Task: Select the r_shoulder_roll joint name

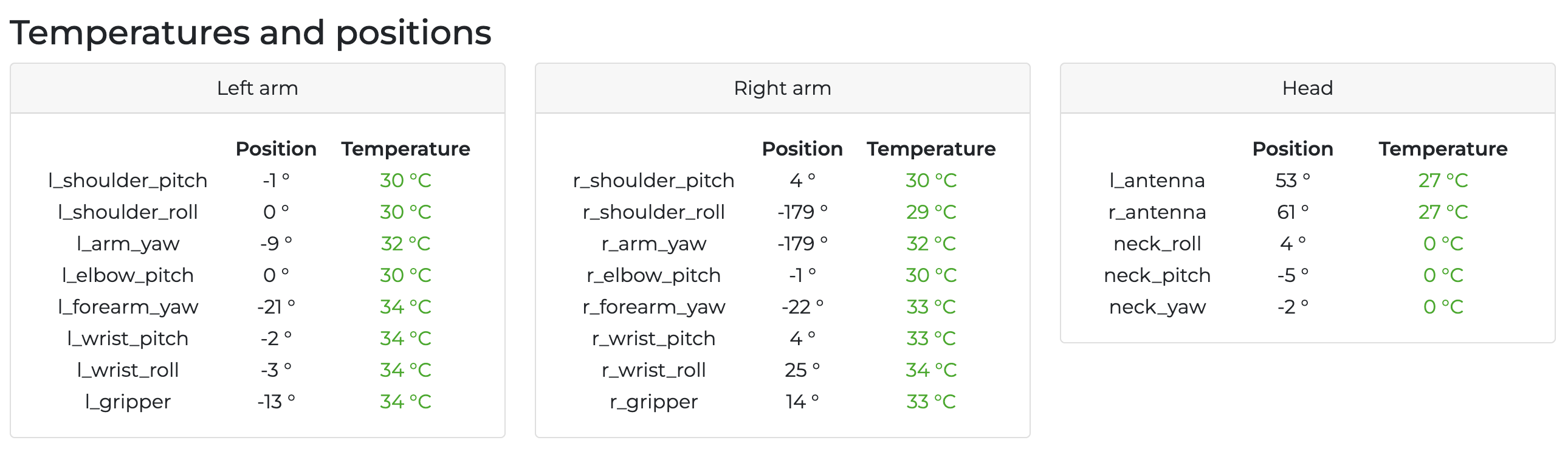Action: (x=653, y=212)
